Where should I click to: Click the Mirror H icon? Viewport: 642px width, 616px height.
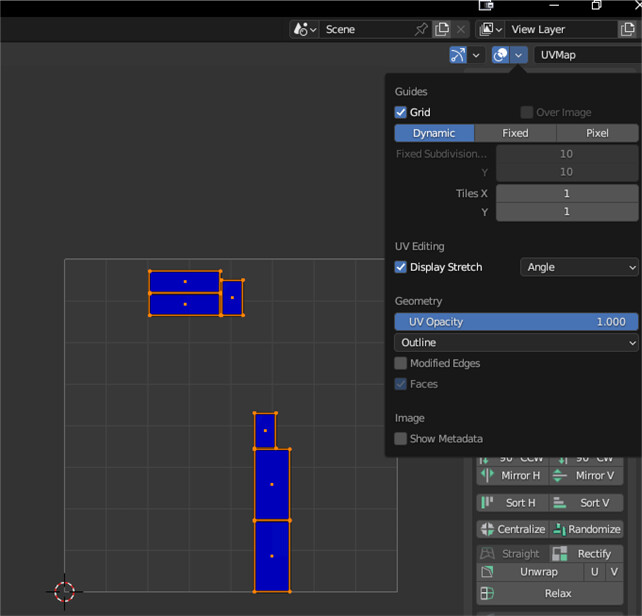point(487,475)
